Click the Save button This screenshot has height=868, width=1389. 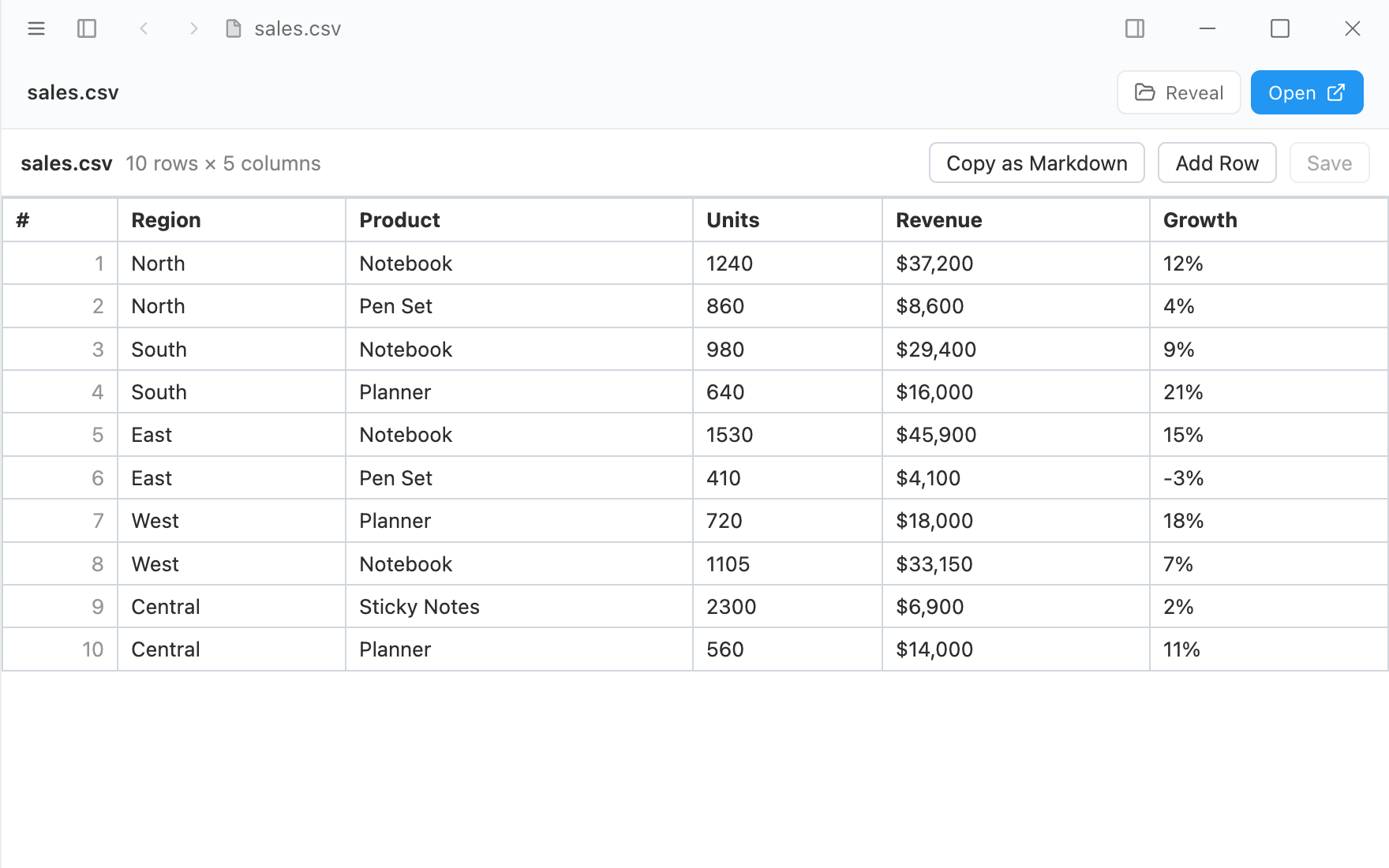coord(1330,163)
